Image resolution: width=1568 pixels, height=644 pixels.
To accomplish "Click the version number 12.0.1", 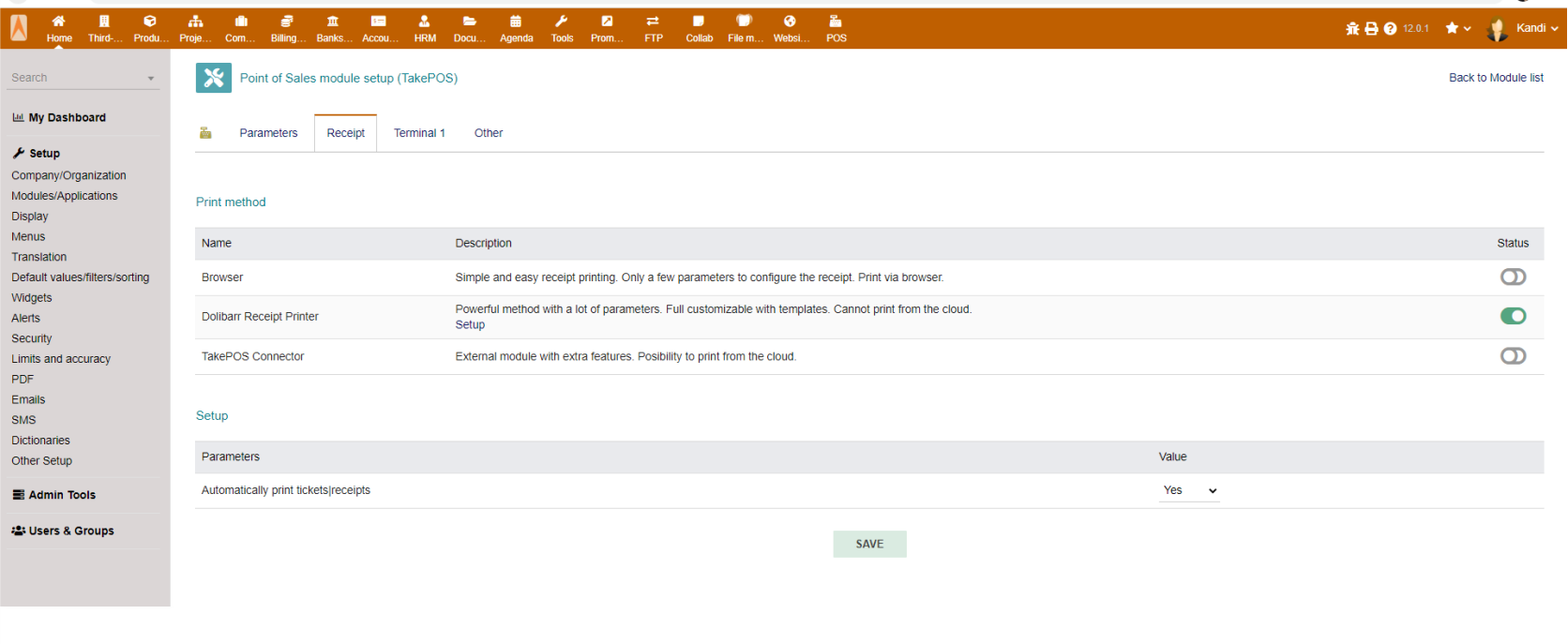I will [x=1416, y=29].
